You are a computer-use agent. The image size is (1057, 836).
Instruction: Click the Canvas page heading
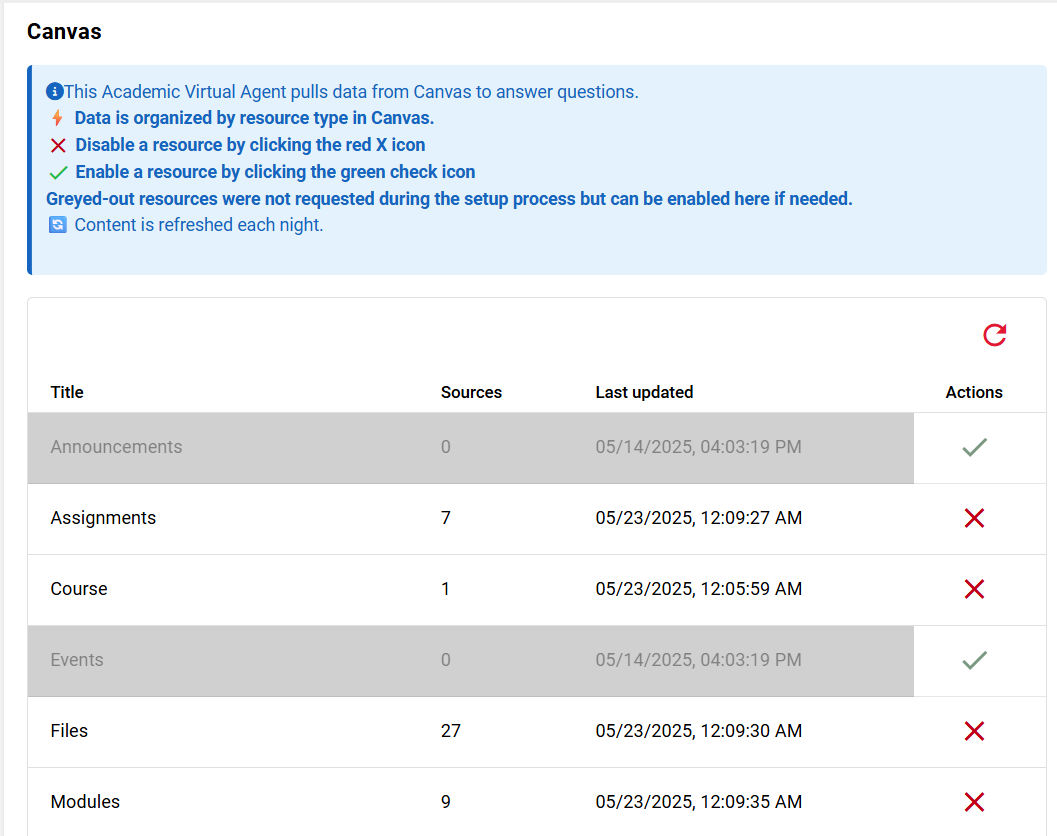click(x=64, y=32)
